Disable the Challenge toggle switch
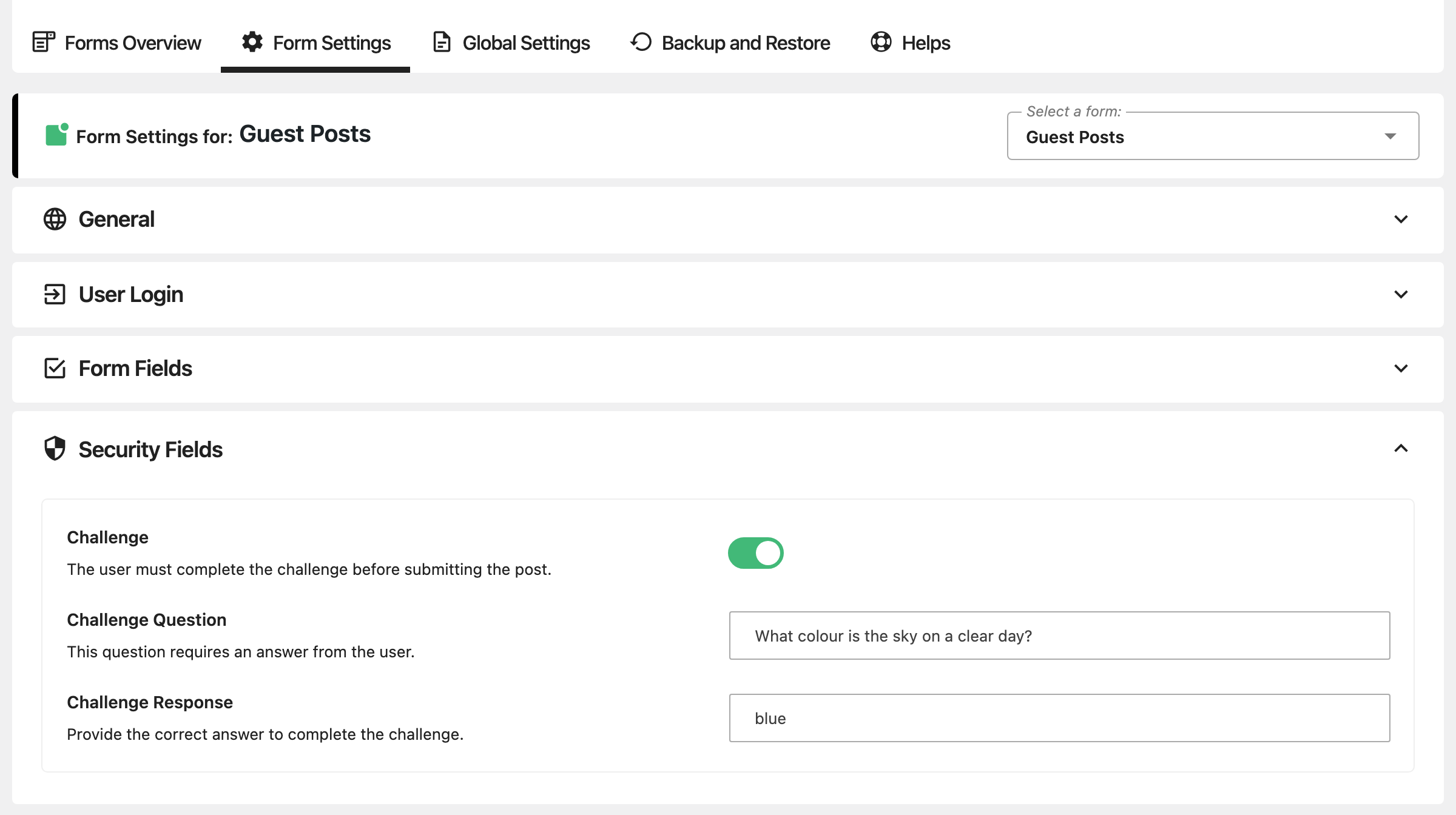Image resolution: width=1456 pixels, height=815 pixels. click(756, 553)
